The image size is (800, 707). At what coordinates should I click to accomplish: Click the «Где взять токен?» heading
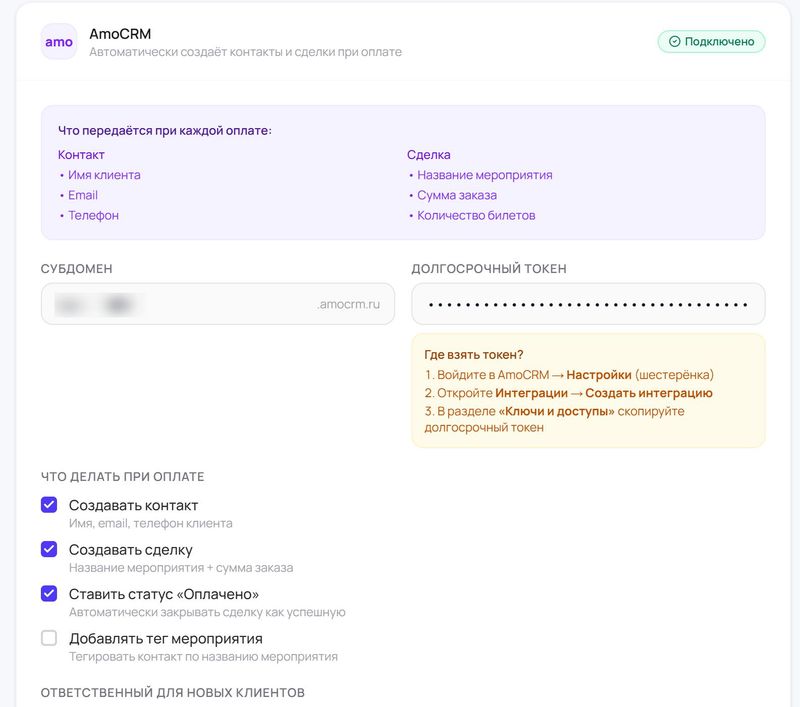(x=474, y=354)
